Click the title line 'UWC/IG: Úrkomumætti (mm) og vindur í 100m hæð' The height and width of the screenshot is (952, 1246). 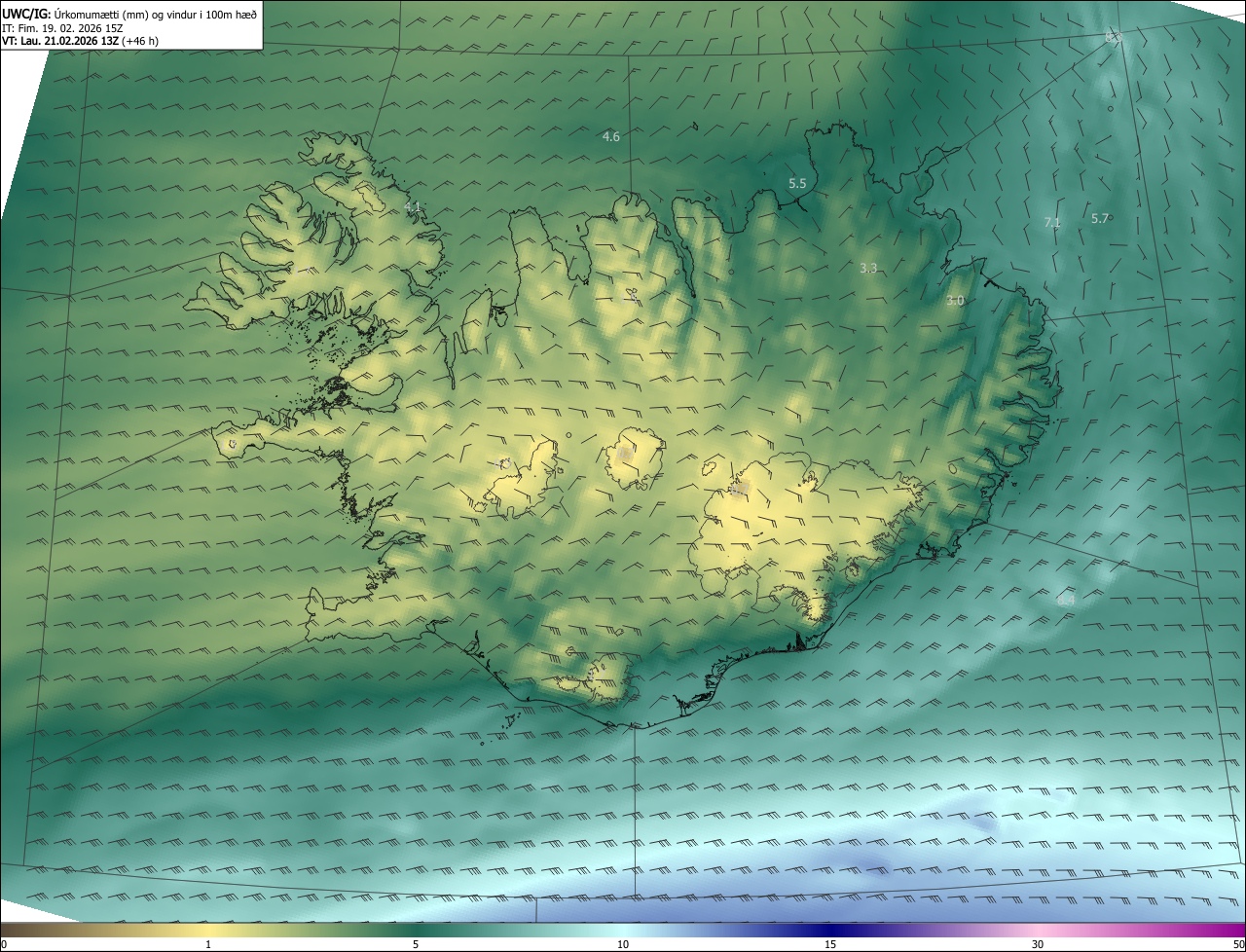128,14
